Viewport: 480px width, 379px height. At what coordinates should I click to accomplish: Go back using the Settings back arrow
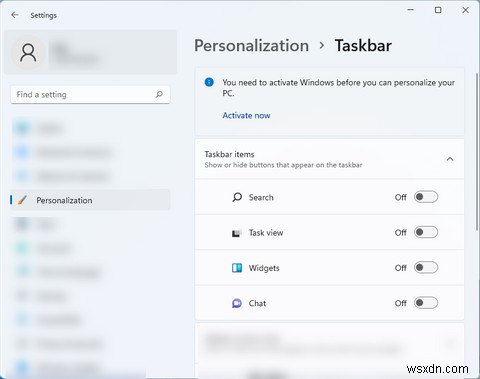(x=15, y=15)
